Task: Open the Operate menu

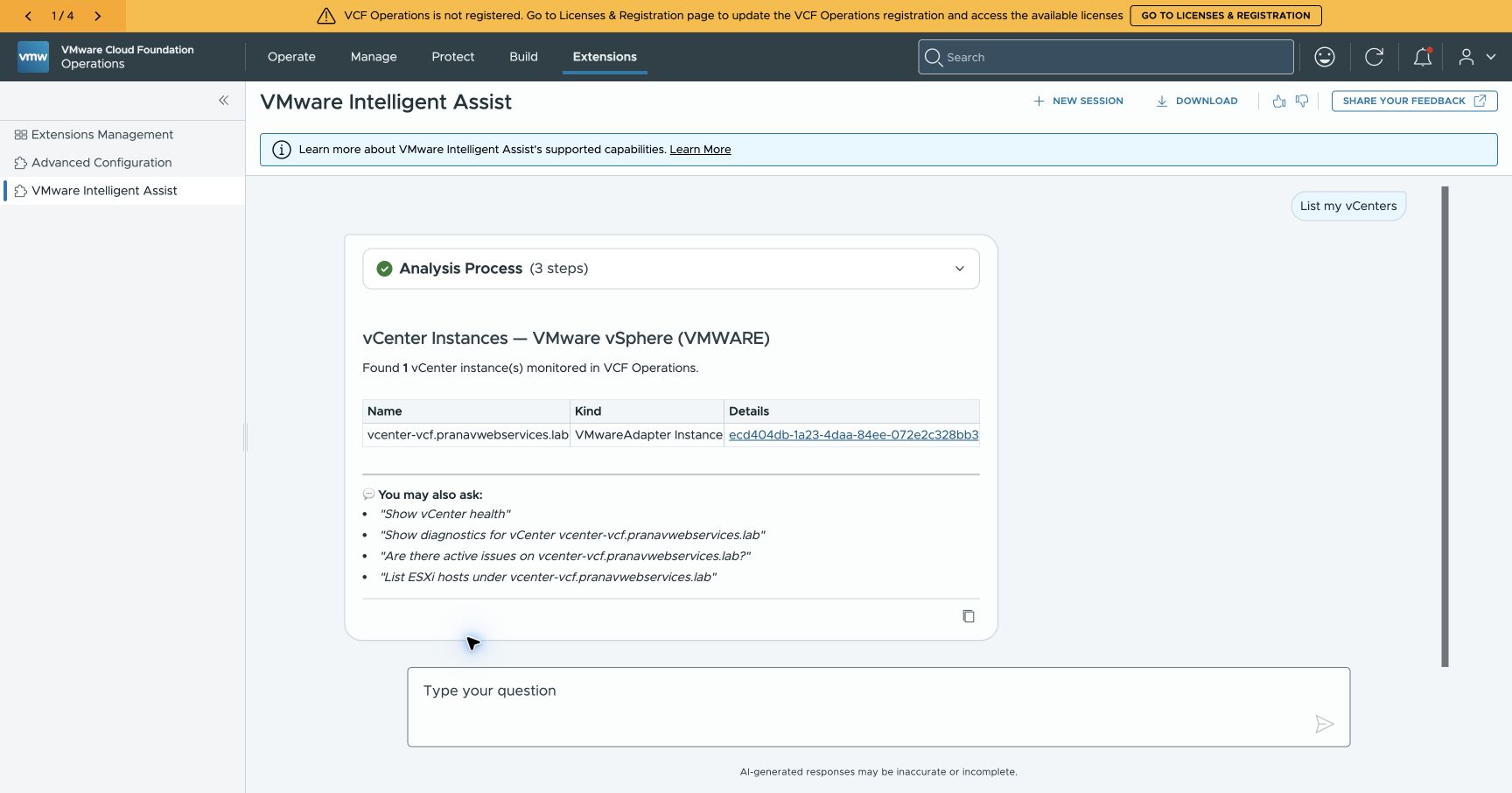Action: (291, 57)
